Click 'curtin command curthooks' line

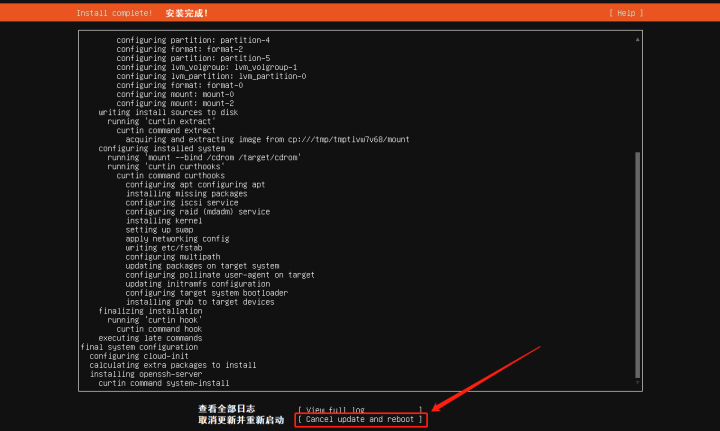point(170,175)
